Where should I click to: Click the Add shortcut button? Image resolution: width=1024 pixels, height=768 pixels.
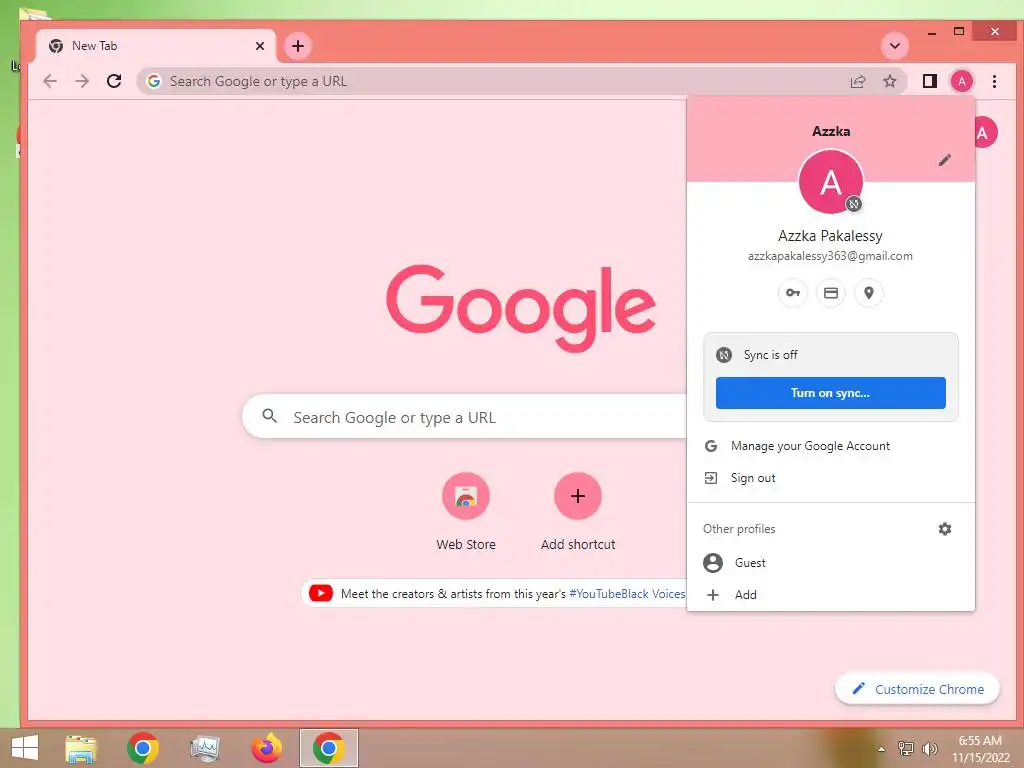coord(578,513)
